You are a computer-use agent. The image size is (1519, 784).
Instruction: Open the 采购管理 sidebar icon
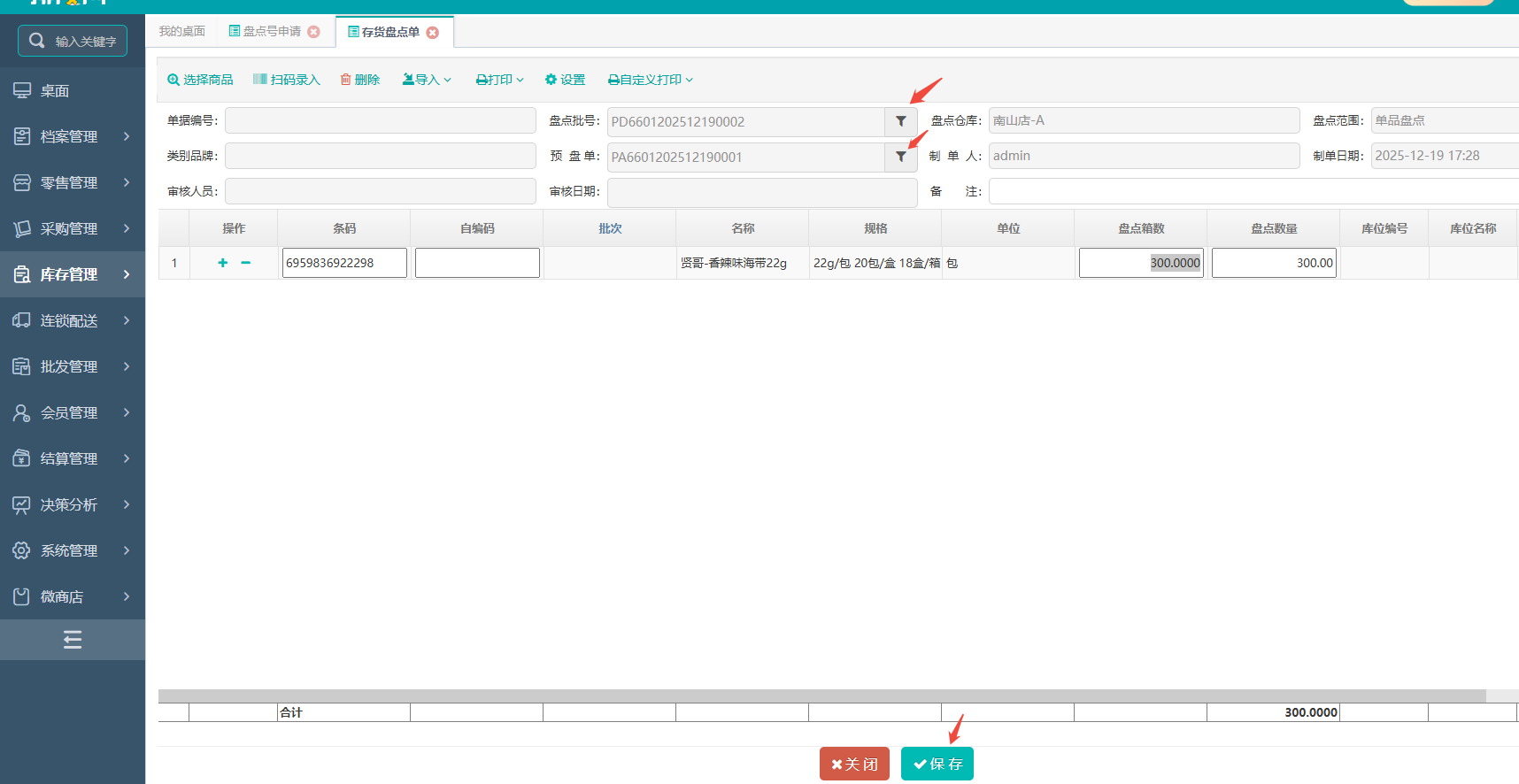(x=22, y=228)
